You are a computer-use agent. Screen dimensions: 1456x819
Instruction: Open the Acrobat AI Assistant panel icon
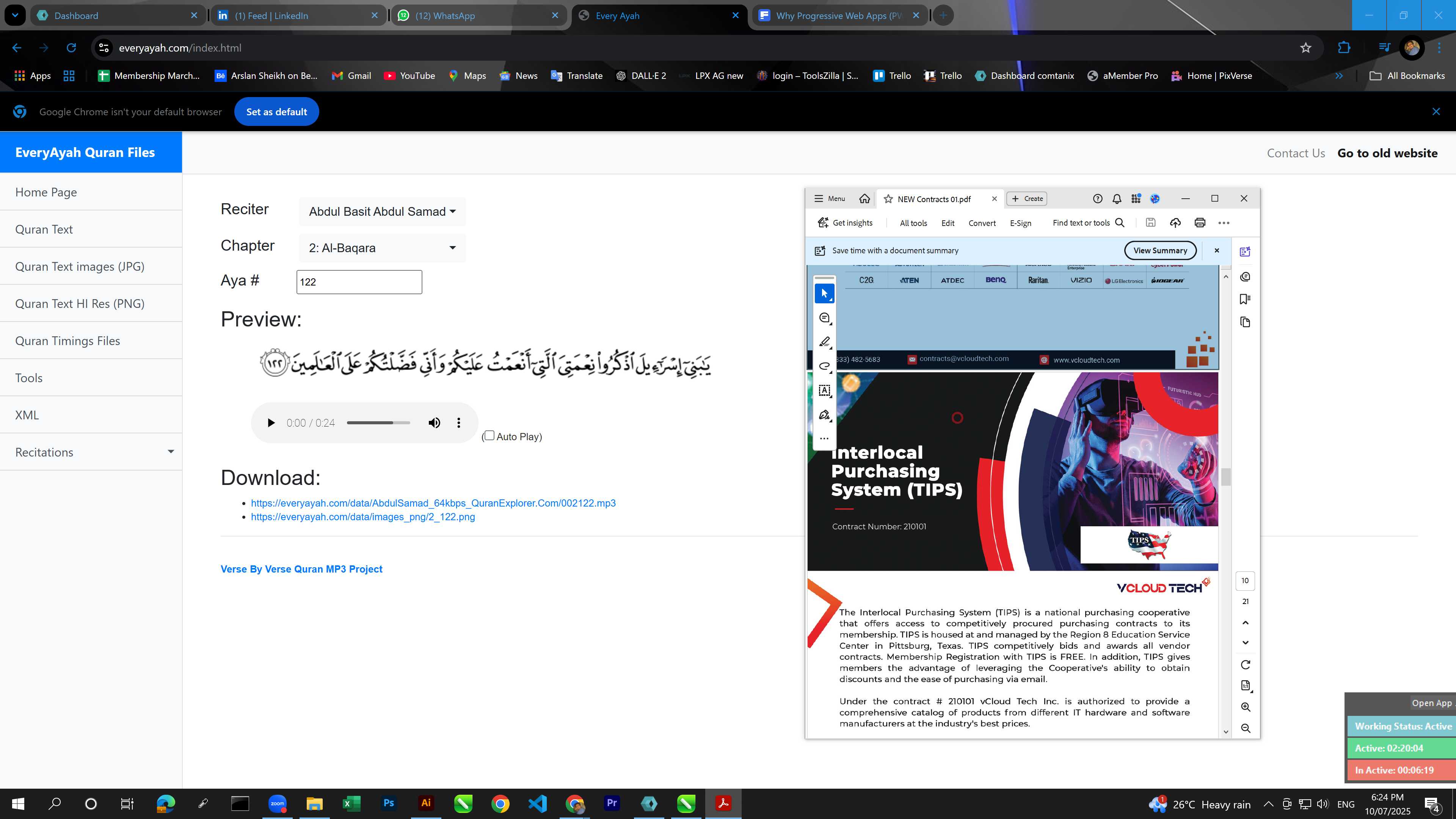pos(1245,251)
